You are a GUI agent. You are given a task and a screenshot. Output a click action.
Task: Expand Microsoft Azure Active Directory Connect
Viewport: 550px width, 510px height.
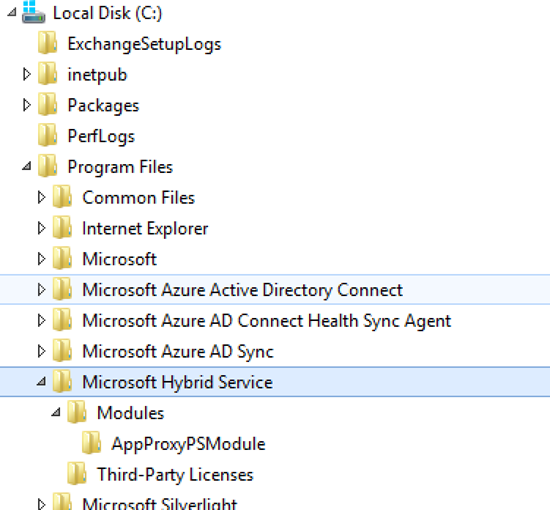(41, 290)
